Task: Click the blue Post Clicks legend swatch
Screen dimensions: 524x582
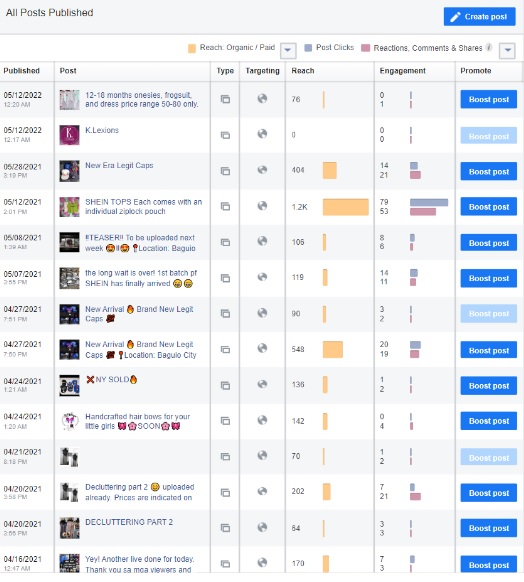Action: click(x=308, y=48)
